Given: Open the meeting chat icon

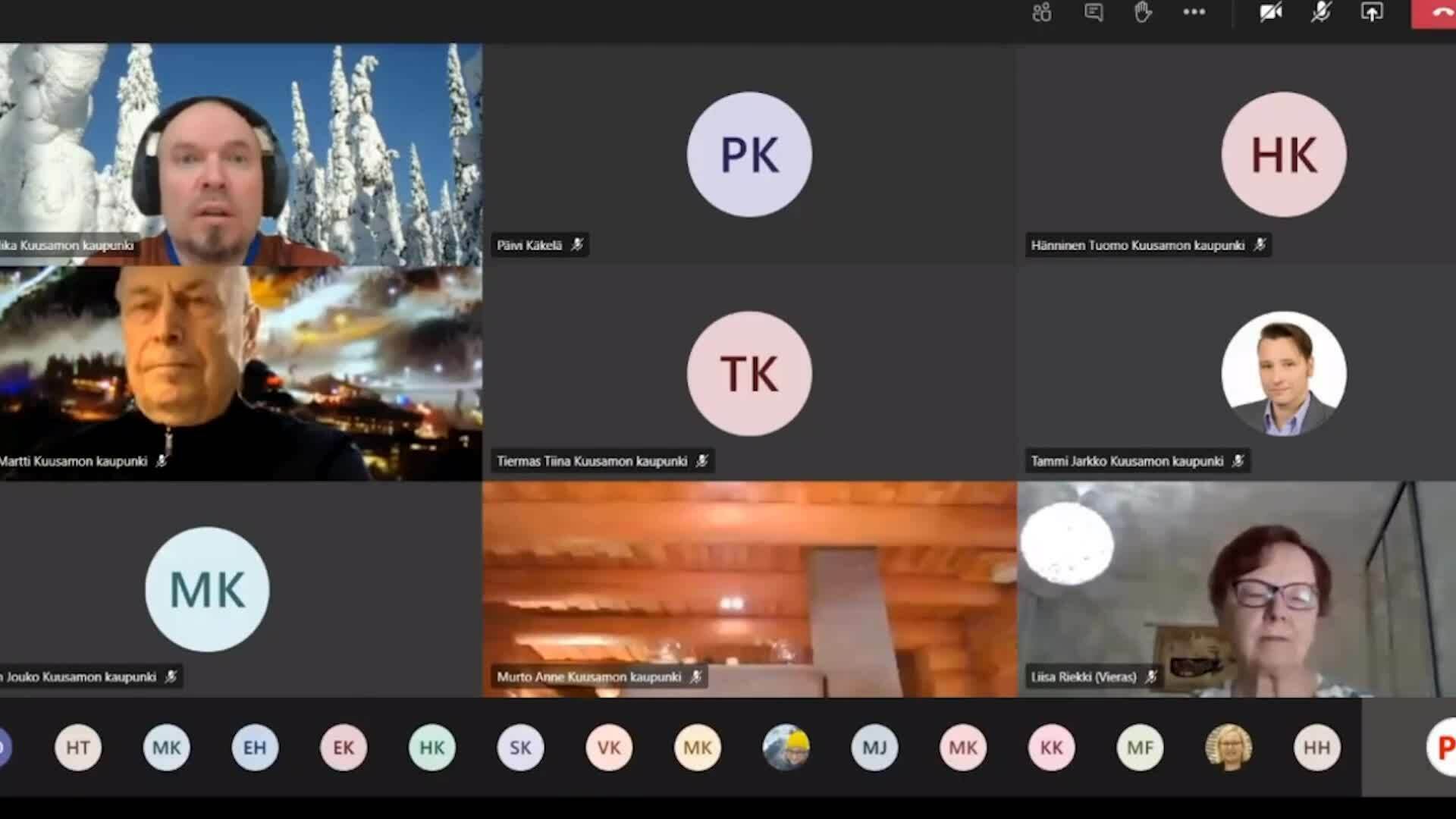Looking at the screenshot, I should 1093,12.
